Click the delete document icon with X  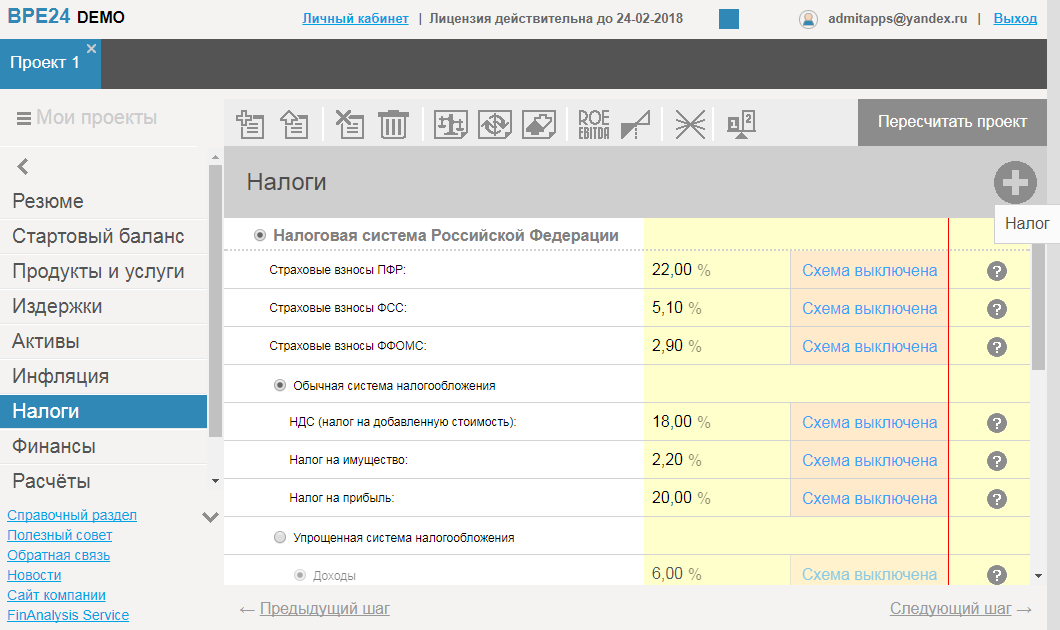pos(350,124)
